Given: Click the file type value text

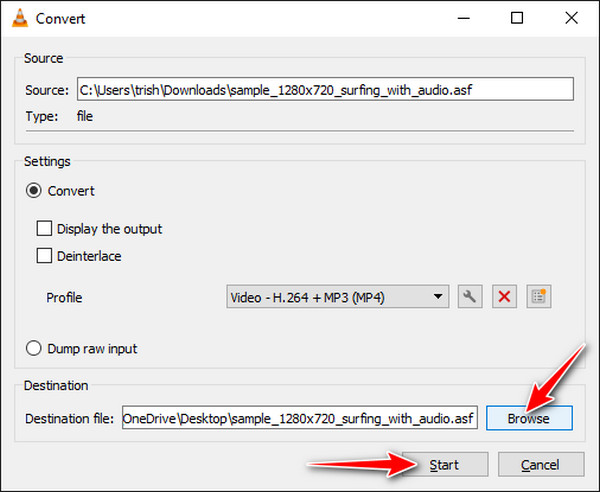Looking at the screenshot, I should 85,116.
